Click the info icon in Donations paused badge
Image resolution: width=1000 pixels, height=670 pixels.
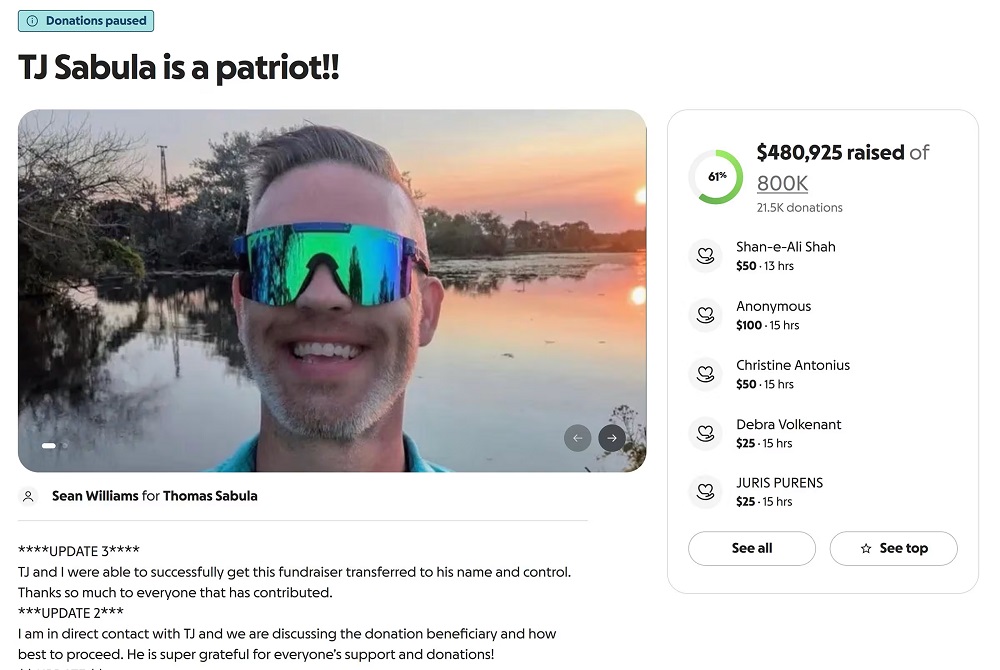(x=33, y=21)
